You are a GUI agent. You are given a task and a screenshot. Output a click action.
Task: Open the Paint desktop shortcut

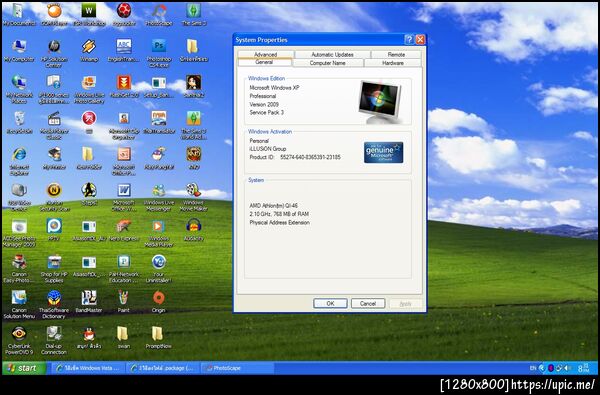pyautogui.click(x=124, y=302)
